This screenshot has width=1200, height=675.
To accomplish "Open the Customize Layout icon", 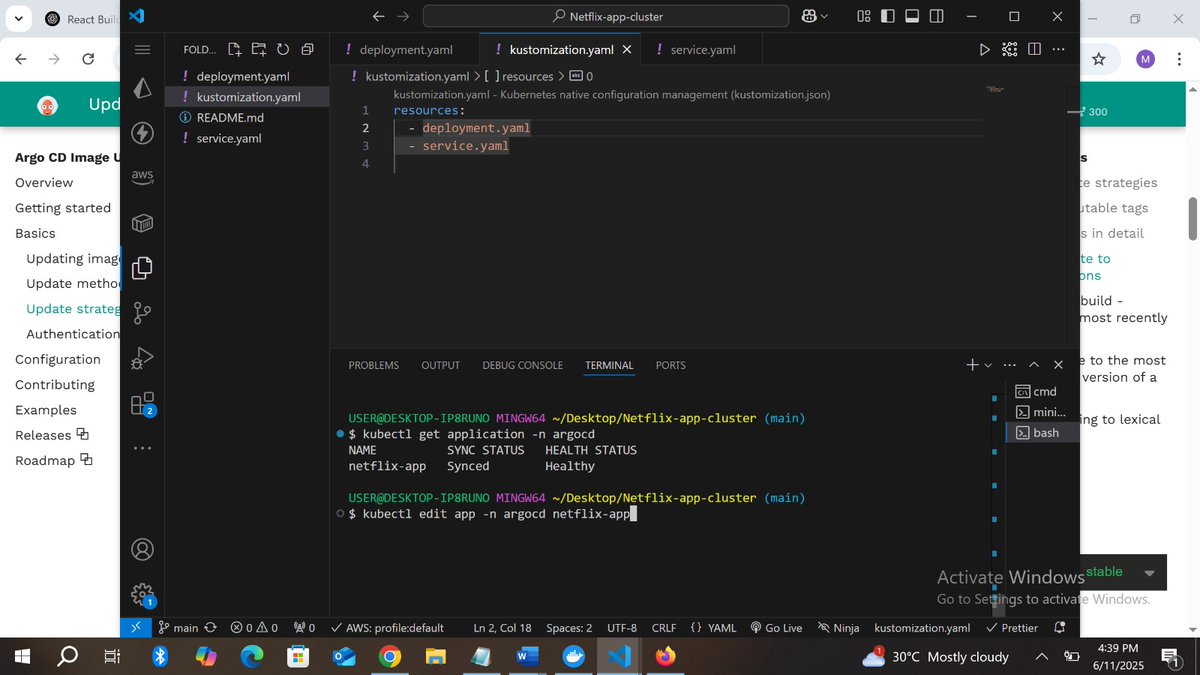I will coord(863,16).
